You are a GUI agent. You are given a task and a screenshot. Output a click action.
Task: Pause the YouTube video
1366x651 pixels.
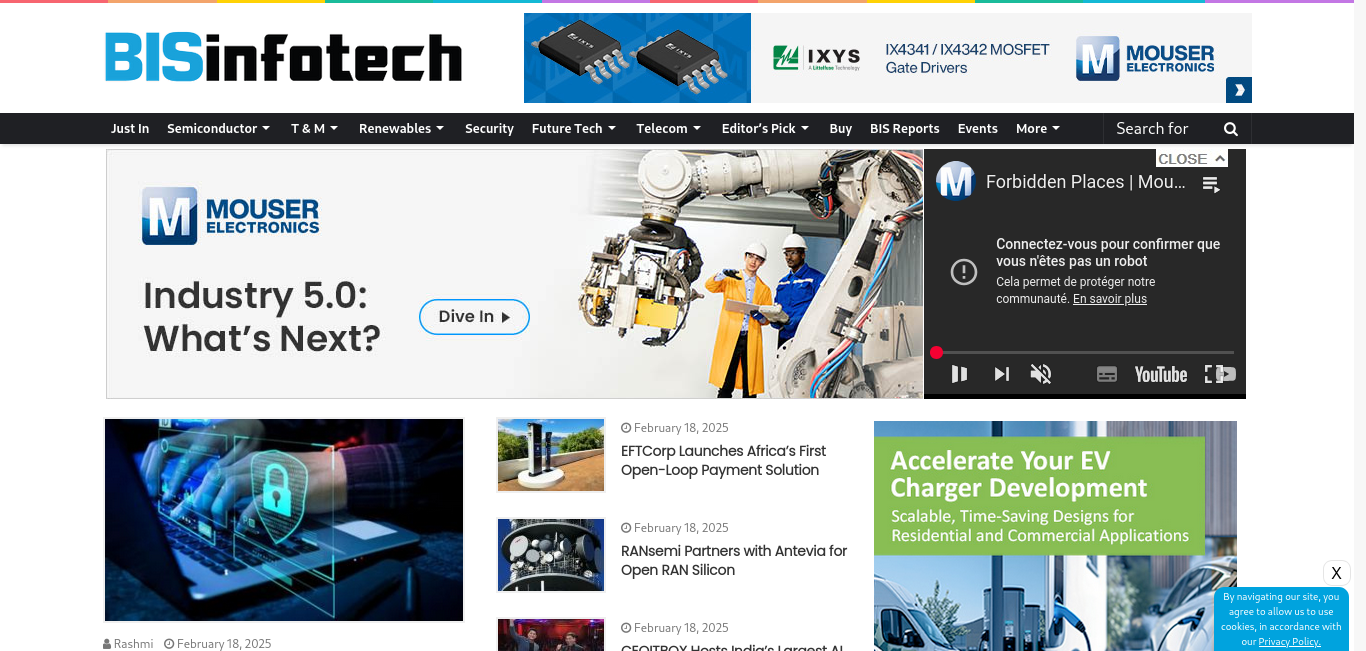click(x=959, y=374)
